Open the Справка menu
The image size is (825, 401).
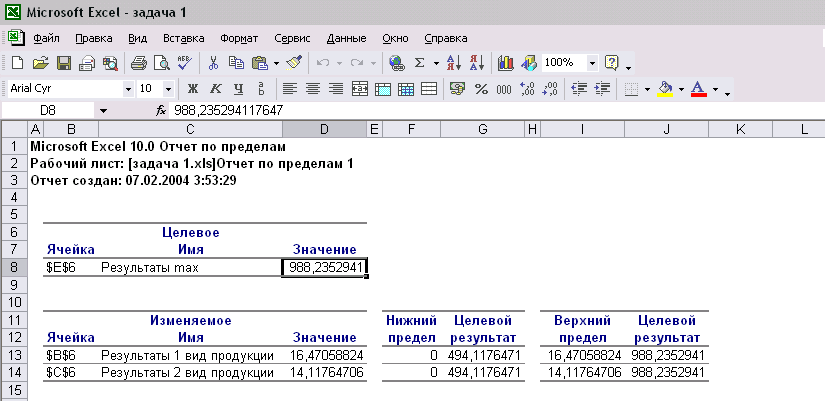[446, 38]
